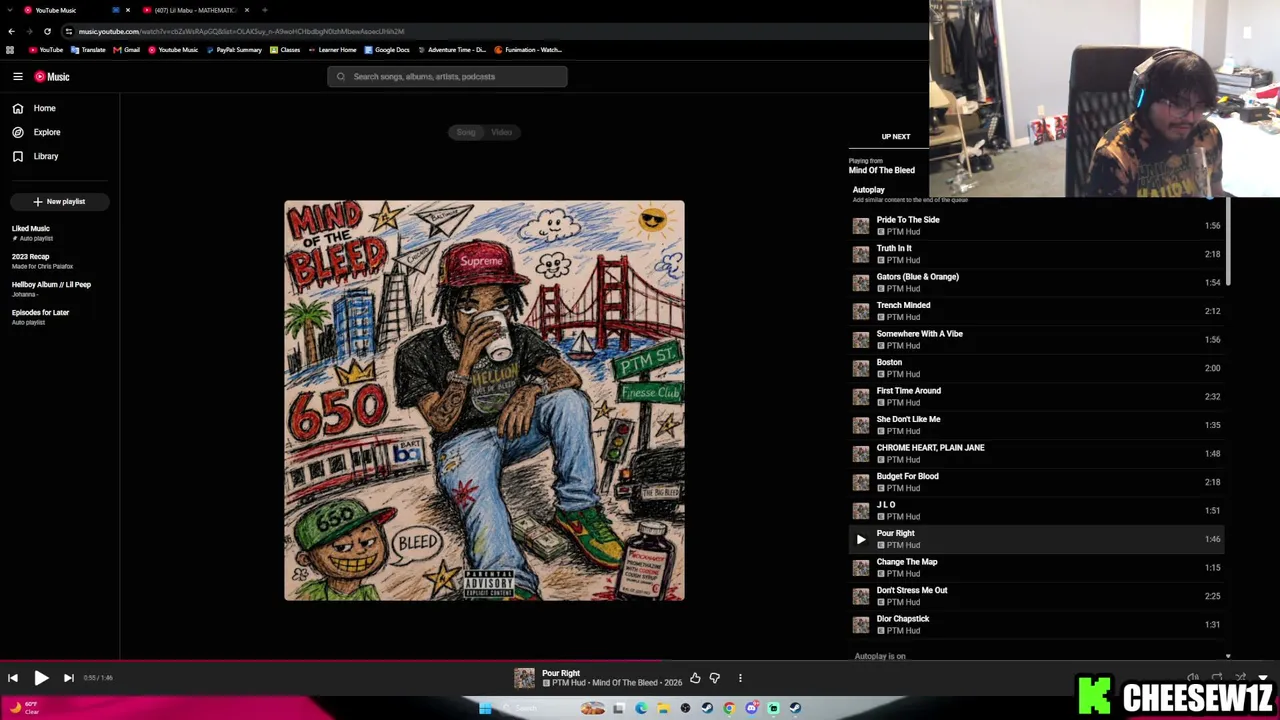Click the YouTube Music logo
The width and height of the screenshot is (1280, 720).
(52, 76)
